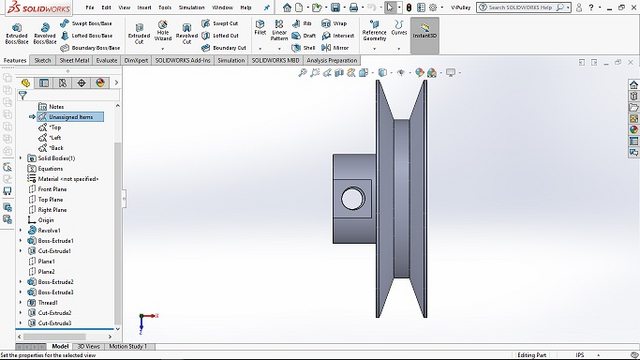
Task: Click the Zoom to Fit icon
Action: 302,73
